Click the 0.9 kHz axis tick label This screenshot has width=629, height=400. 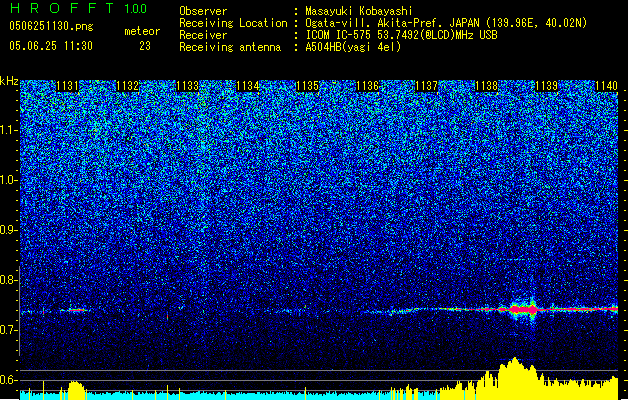pyautogui.click(x=8, y=230)
